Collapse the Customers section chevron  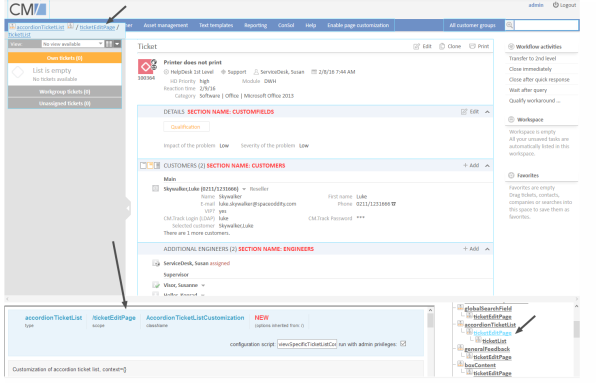tap(487, 166)
